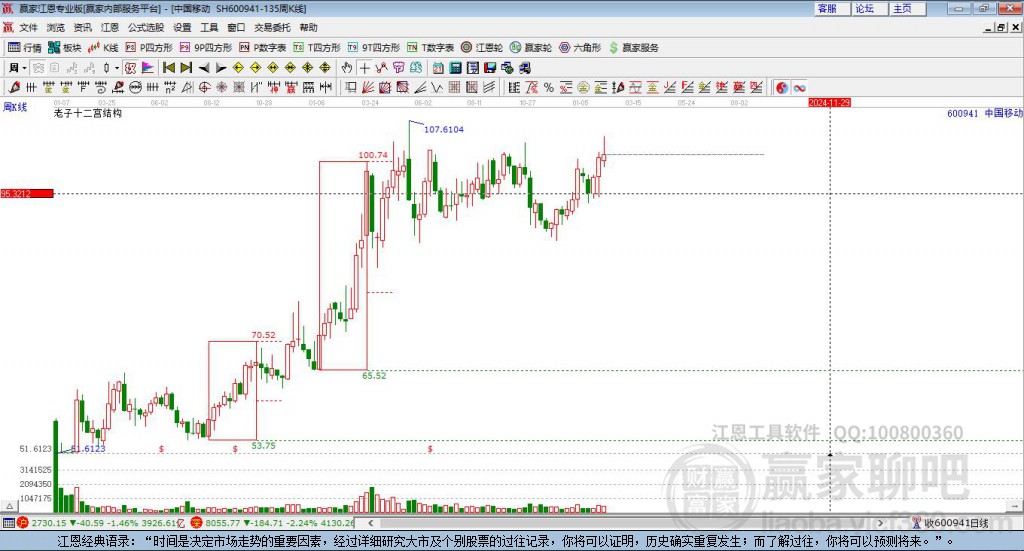Open the P数字表 number table
The width and height of the screenshot is (1024, 551).
[x=263, y=48]
